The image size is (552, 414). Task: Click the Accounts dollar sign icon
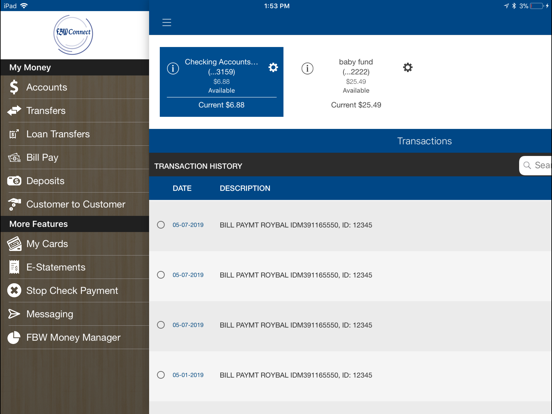point(14,87)
